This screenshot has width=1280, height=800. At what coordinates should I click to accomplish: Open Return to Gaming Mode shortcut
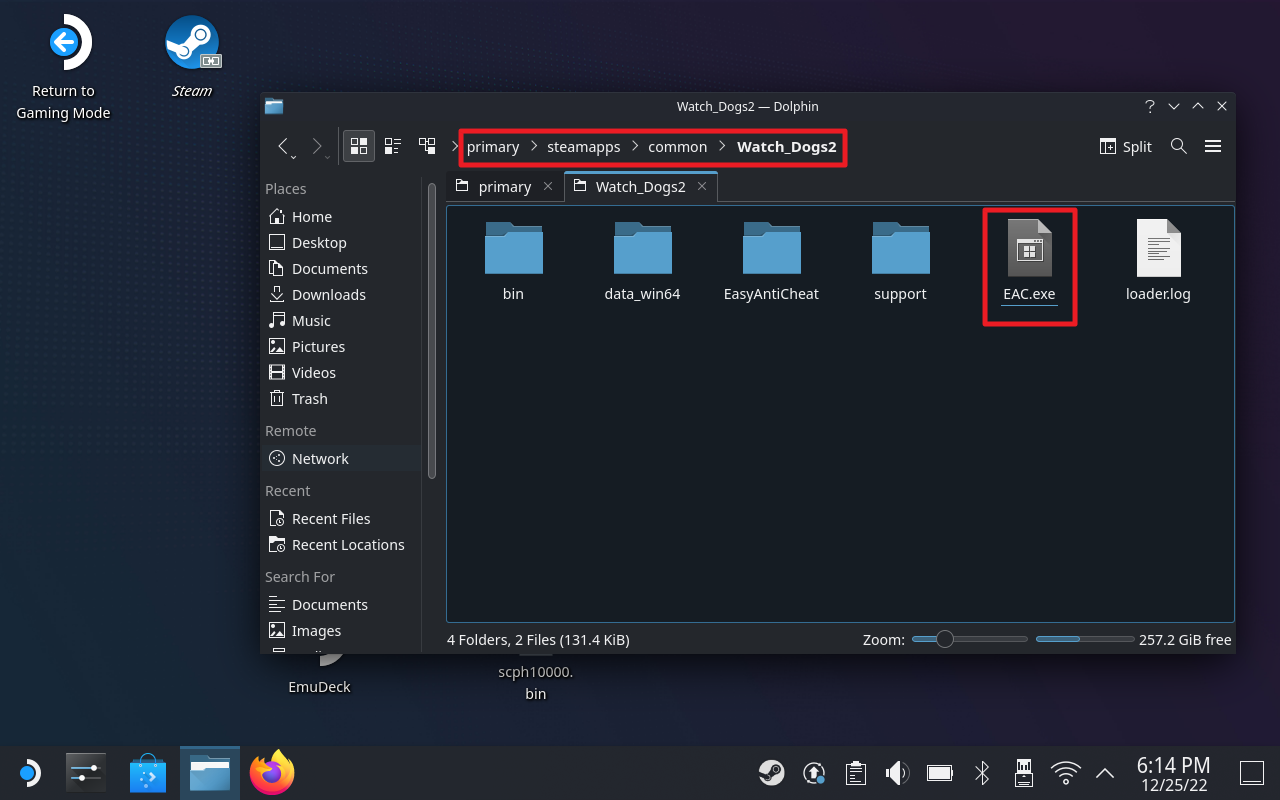[63, 68]
